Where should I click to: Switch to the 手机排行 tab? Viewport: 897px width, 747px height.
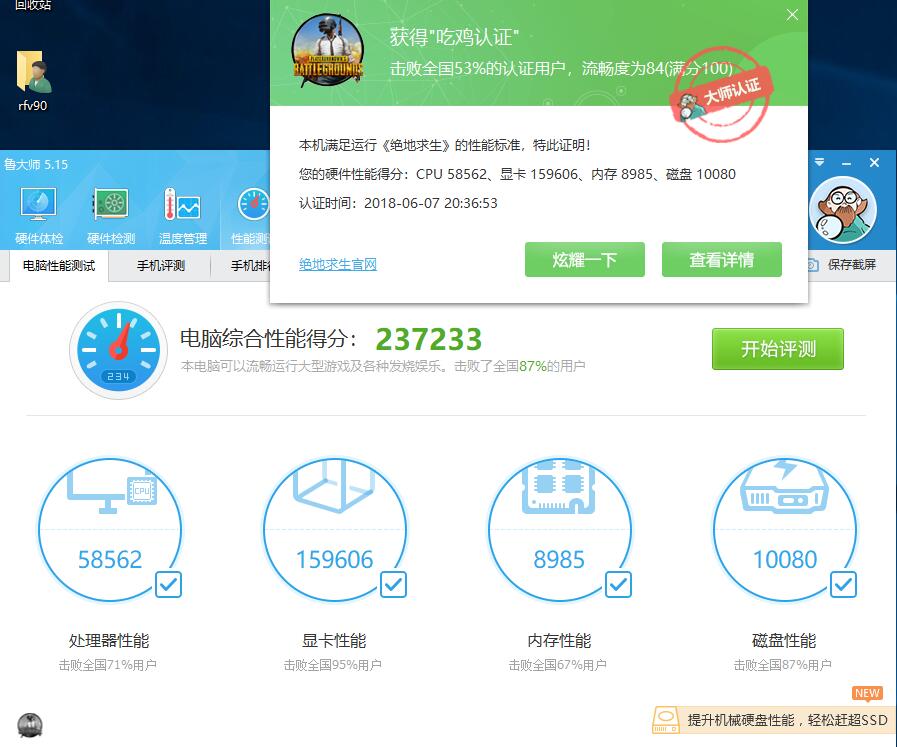pos(250,266)
